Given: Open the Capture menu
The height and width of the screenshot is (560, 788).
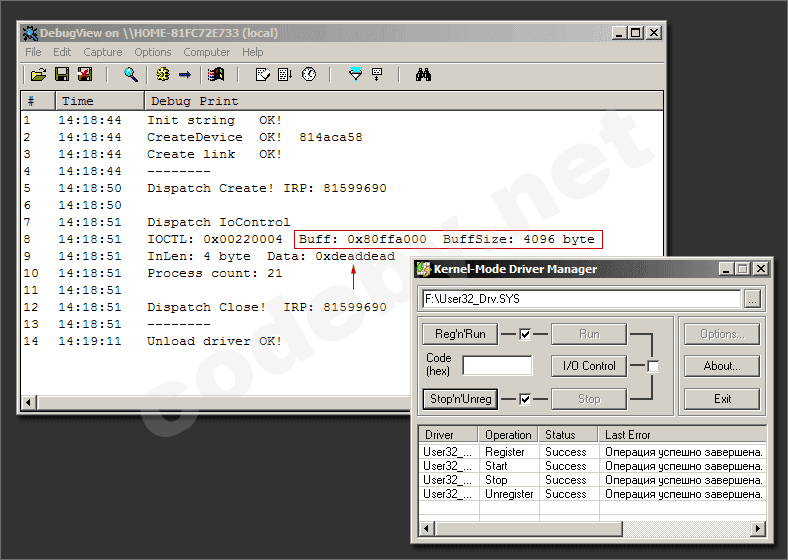Looking at the screenshot, I should tap(103, 52).
